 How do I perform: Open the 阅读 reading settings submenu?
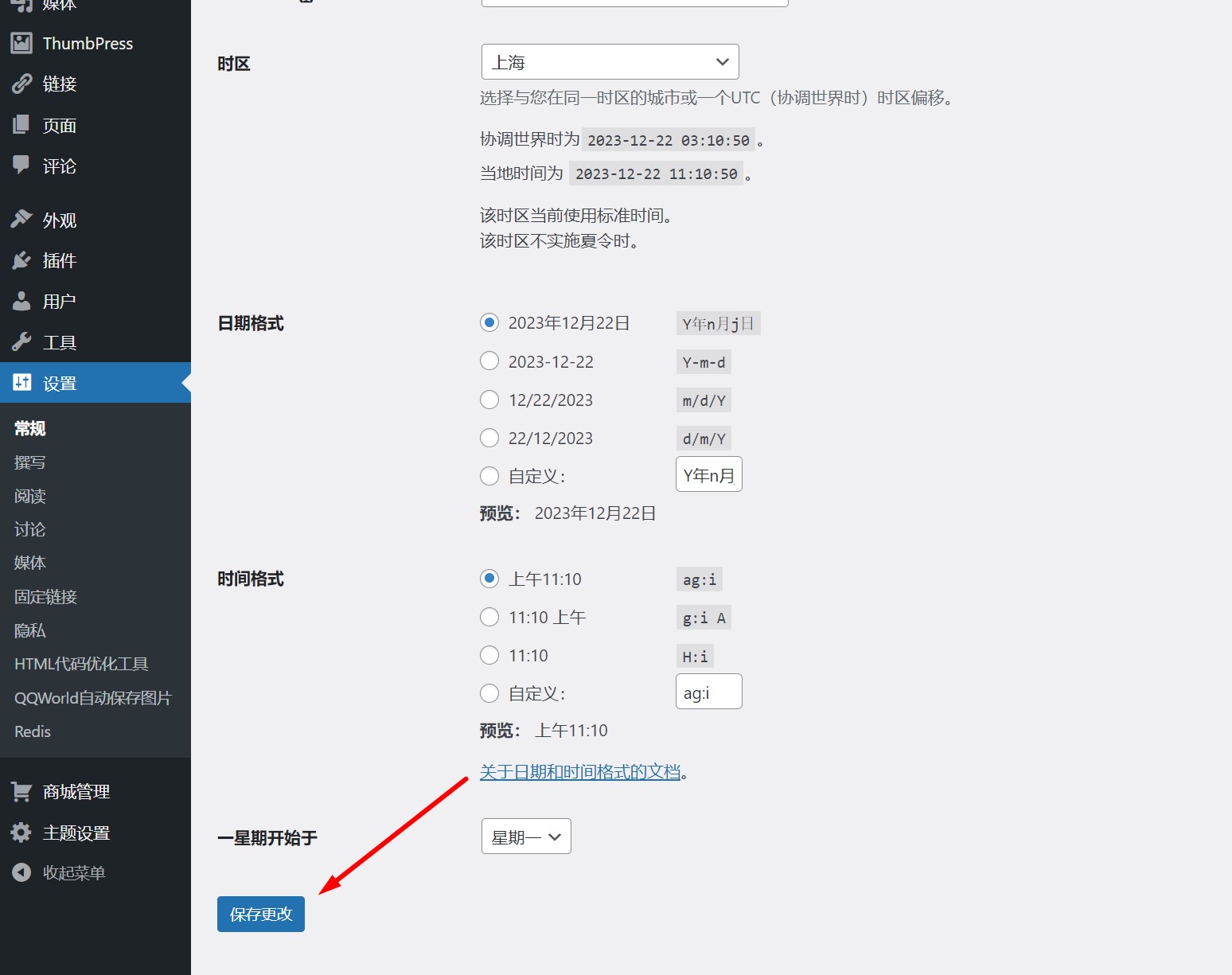[30, 496]
